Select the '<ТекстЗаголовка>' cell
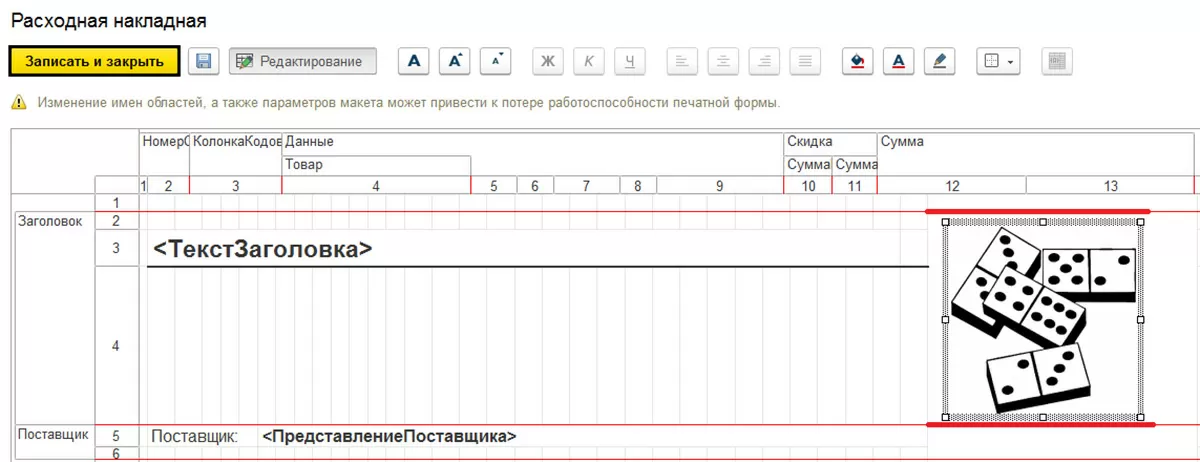This screenshot has width=1200, height=462. [x=263, y=249]
